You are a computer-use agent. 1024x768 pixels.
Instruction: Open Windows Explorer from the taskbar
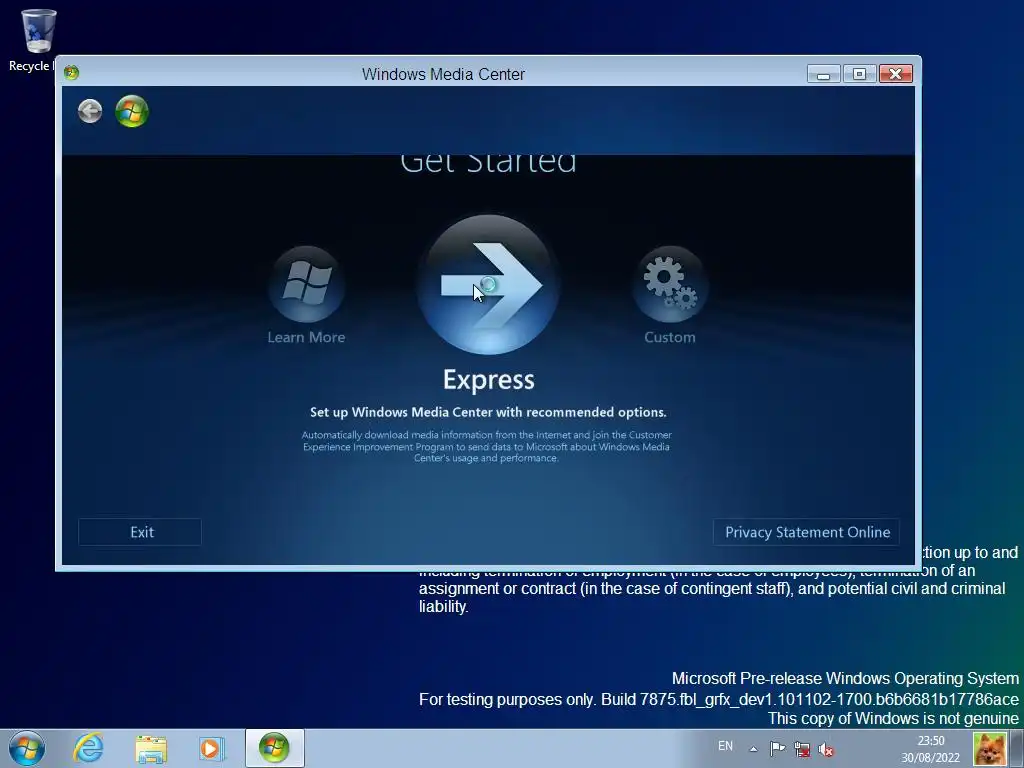pyautogui.click(x=151, y=748)
